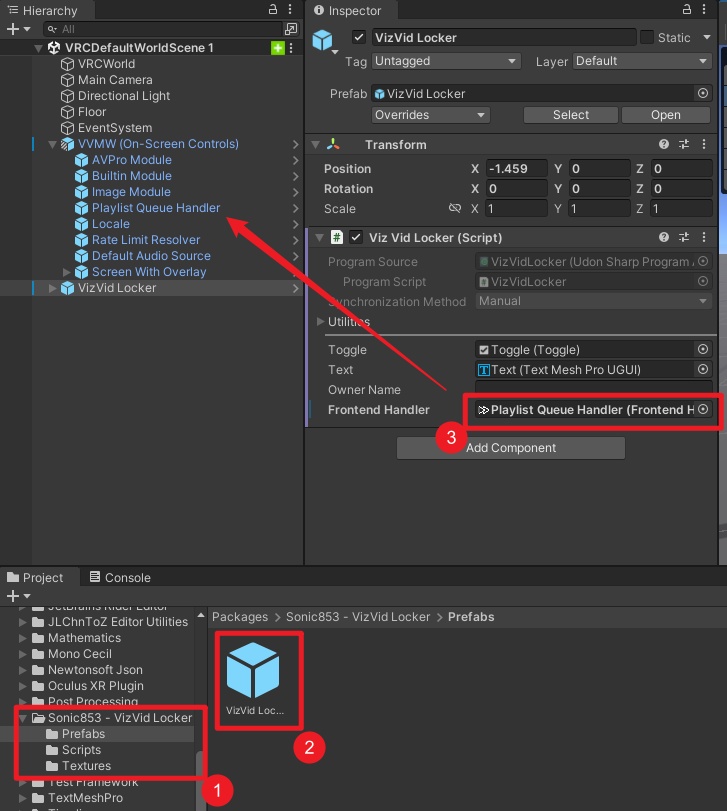This screenshot has width=727, height=811.
Task: Collapse the Transform component foldout
Action: click(315, 145)
